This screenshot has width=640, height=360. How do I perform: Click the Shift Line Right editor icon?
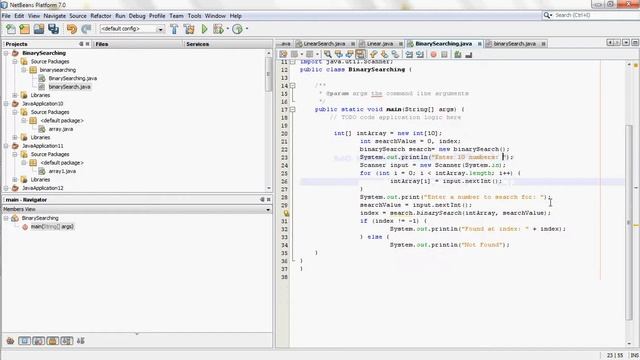point(420,54)
